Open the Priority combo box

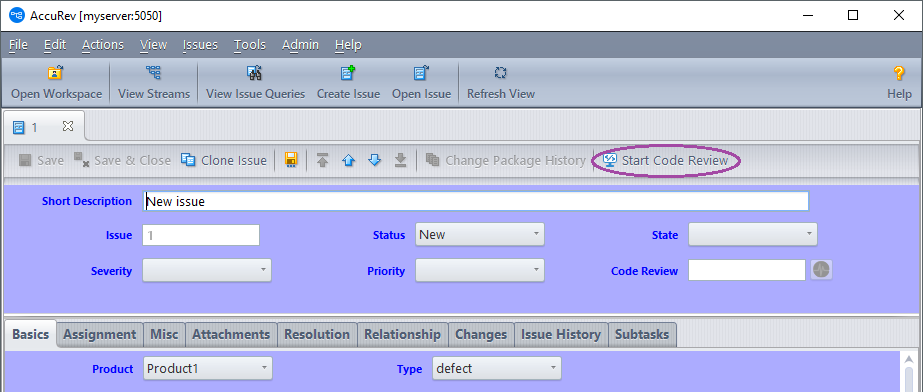(480, 270)
